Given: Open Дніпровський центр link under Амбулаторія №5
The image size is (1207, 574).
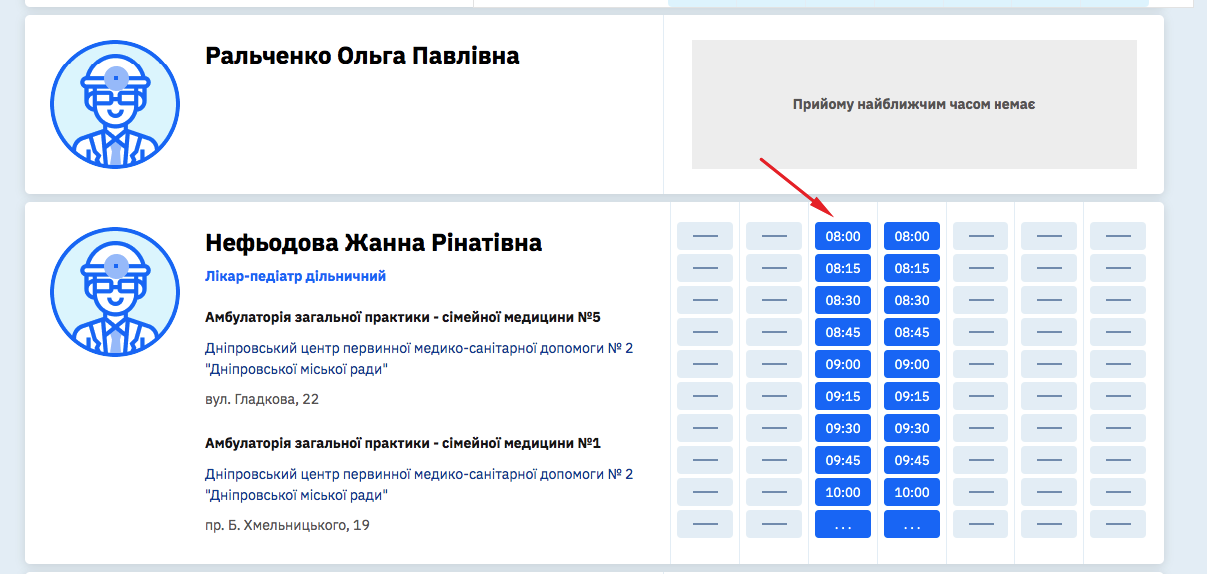Looking at the screenshot, I should coord(419,358).
